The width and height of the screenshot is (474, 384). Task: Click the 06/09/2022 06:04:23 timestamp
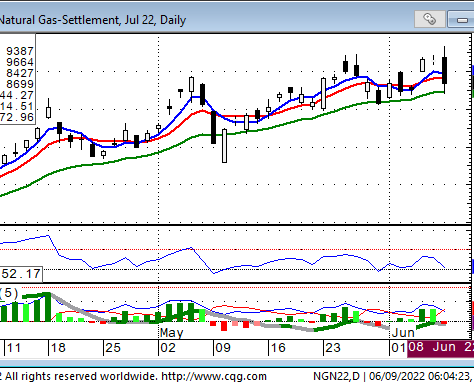pos(419,376)
